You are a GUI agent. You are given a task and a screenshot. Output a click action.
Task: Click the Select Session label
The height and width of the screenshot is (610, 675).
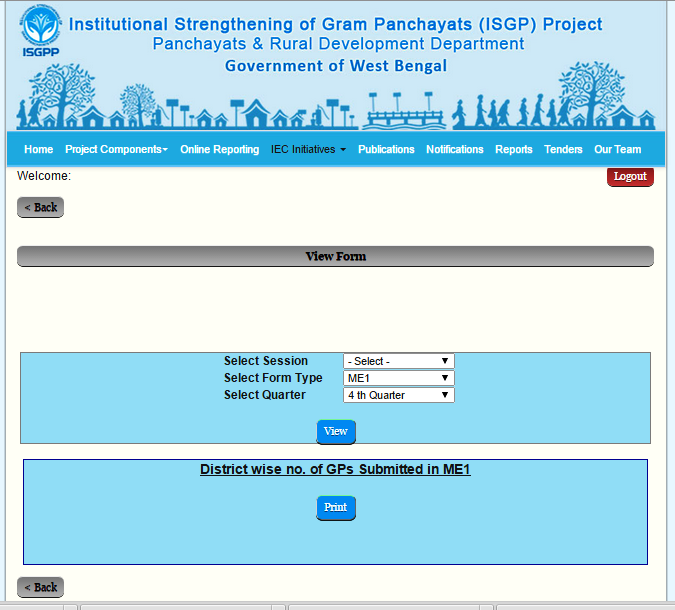(266, 361)
